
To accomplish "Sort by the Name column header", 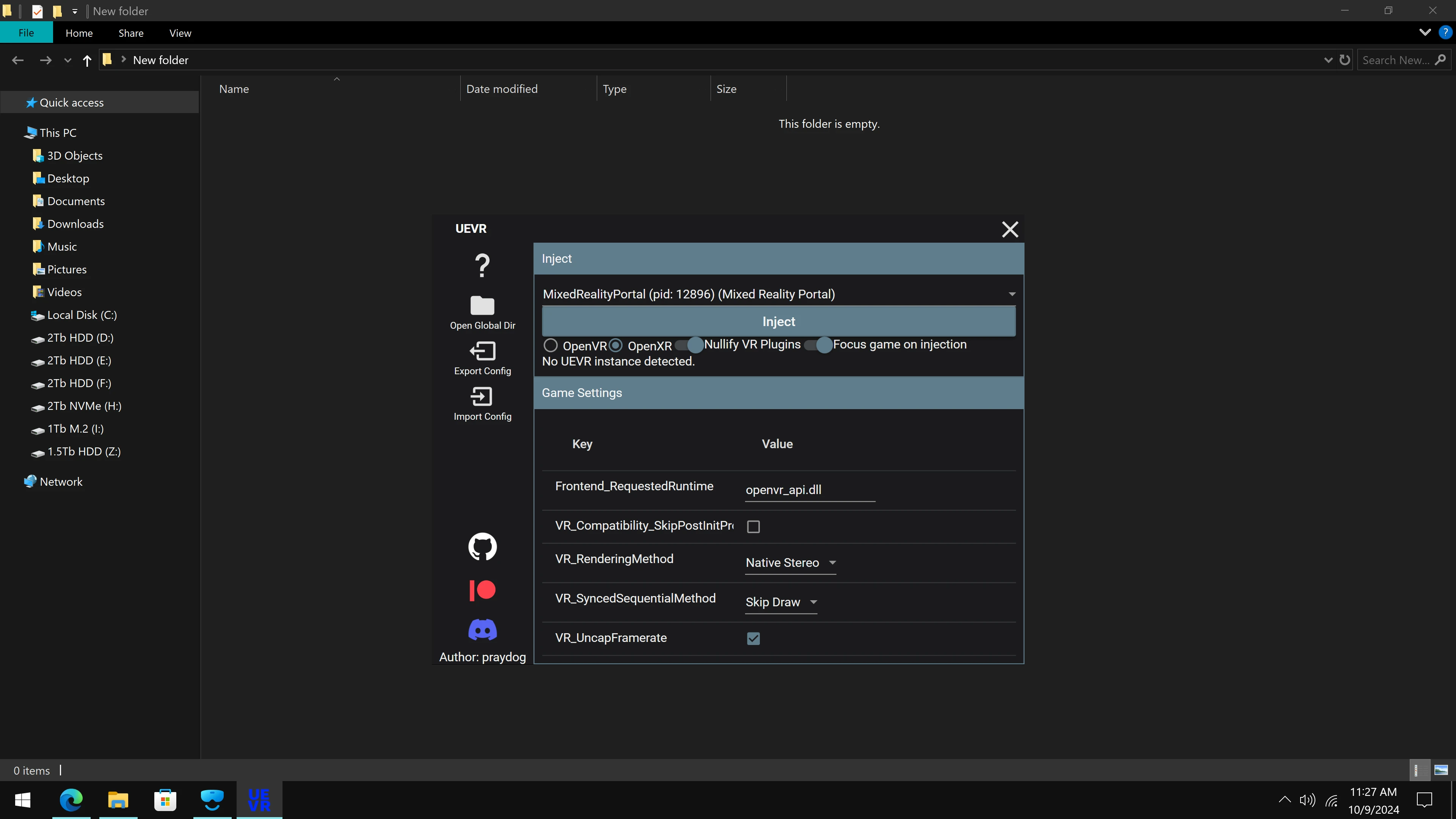I will tap(337, 89).
